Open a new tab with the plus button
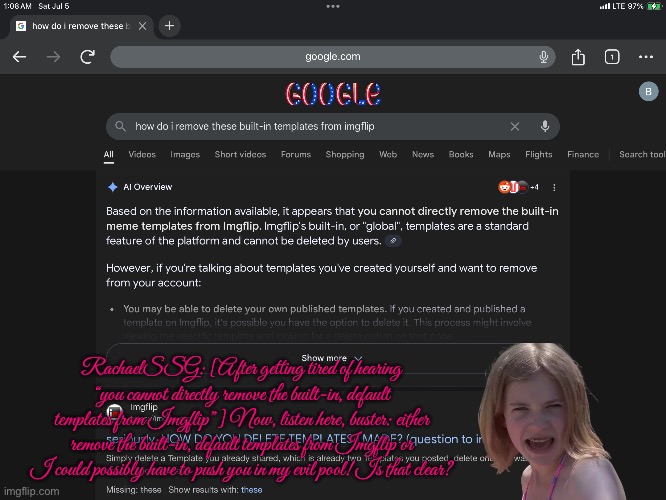This screenshot has height=500, width=666. click(x=169, y=25)
